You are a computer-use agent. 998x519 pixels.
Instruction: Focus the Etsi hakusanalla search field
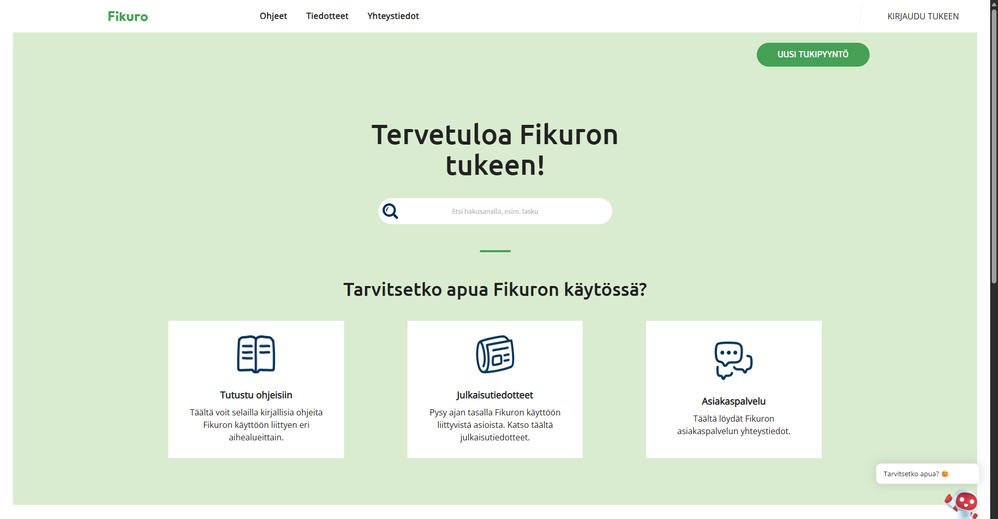pos(495,211)
